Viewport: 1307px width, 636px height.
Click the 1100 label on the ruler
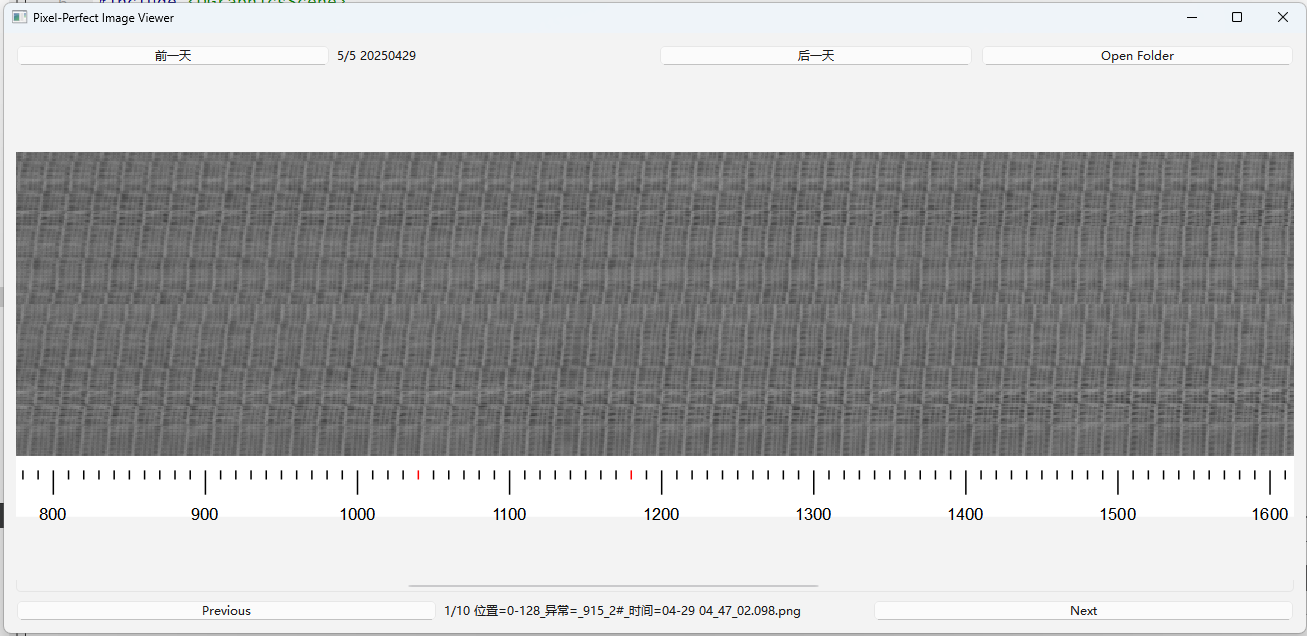click(x=509, y=514)
